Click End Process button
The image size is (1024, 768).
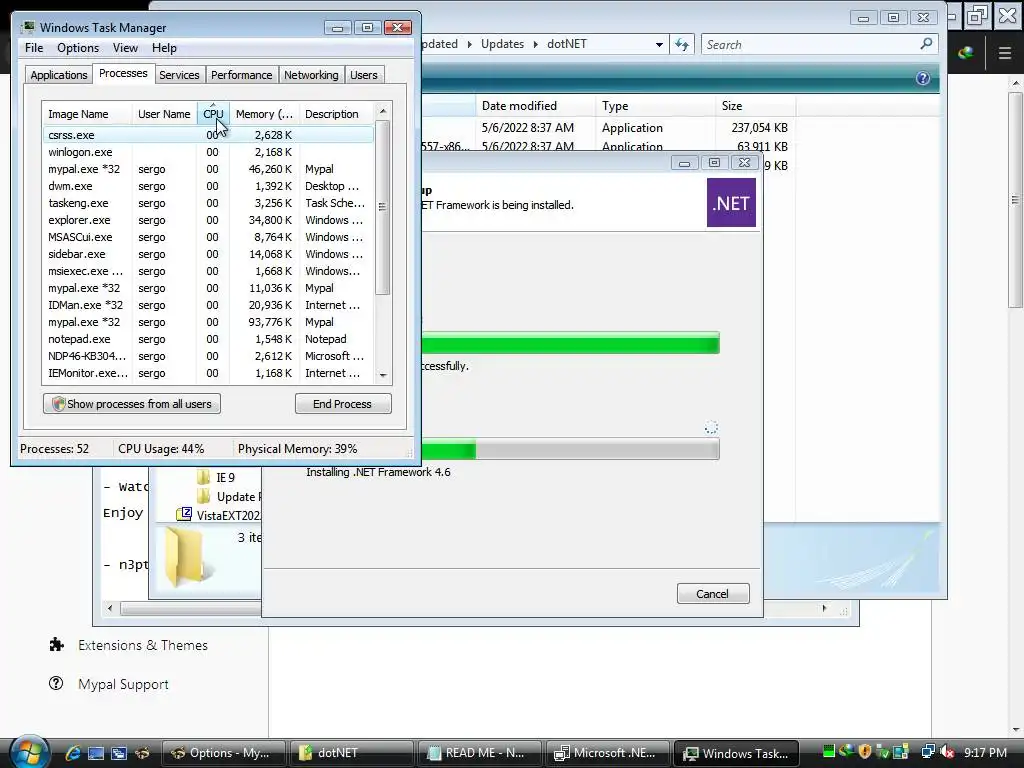click(x=343, y=404)
